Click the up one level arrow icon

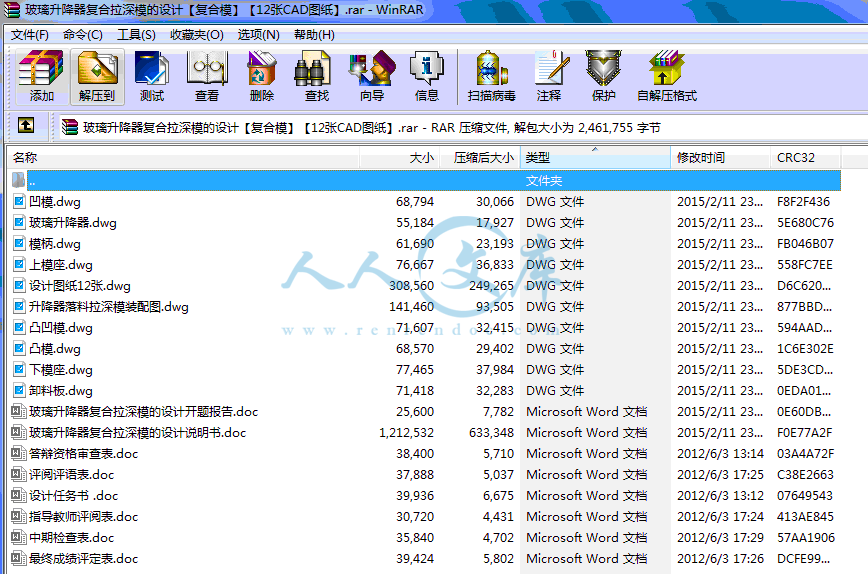tap(25, 126)
